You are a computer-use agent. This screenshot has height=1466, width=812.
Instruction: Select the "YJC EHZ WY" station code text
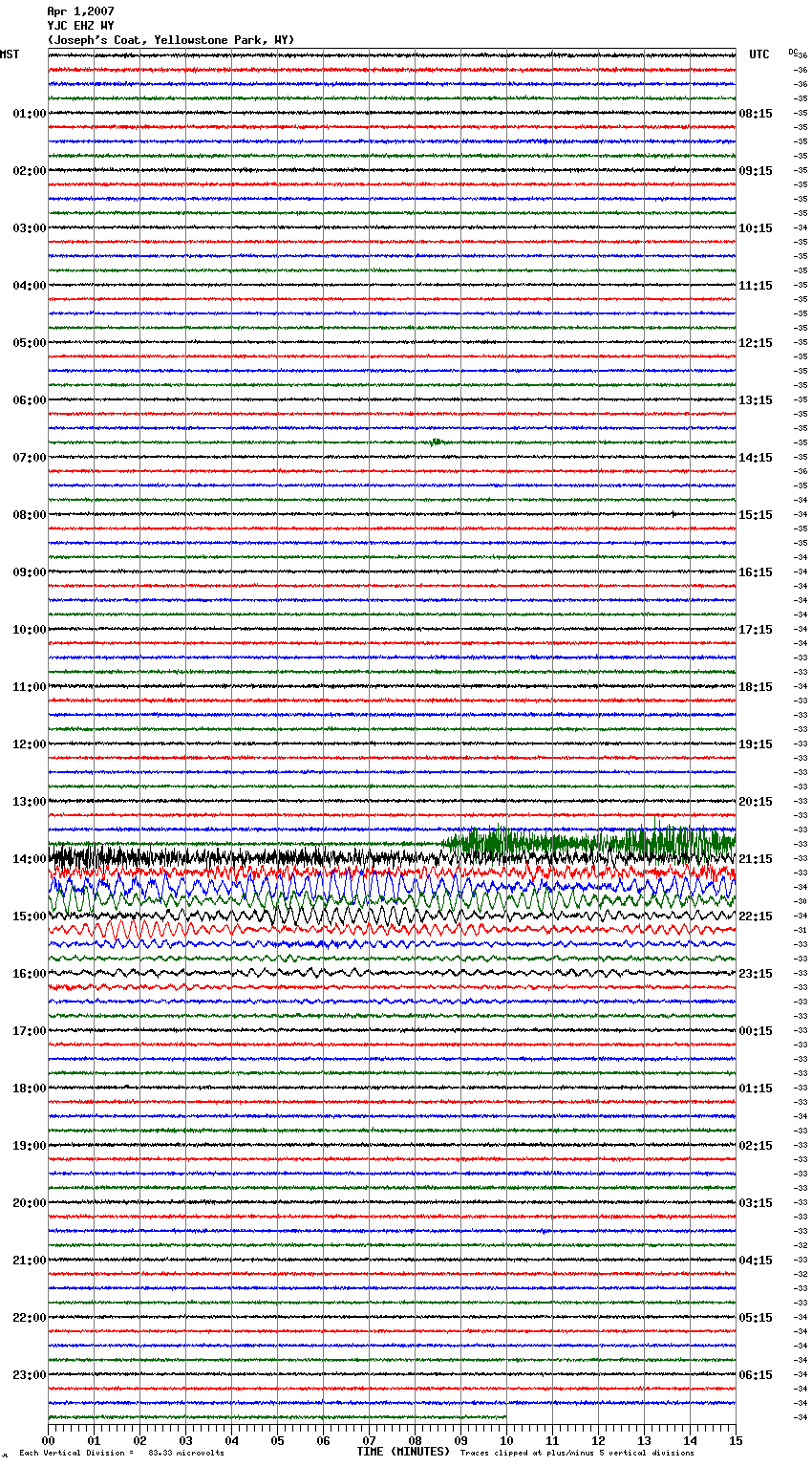(80, 26)
